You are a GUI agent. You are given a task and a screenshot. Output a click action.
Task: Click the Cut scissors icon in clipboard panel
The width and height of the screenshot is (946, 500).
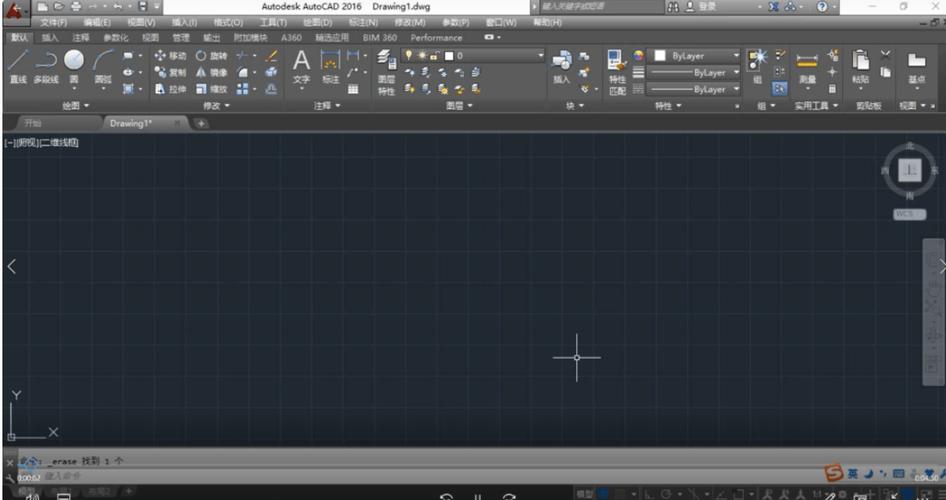point(885,55)
